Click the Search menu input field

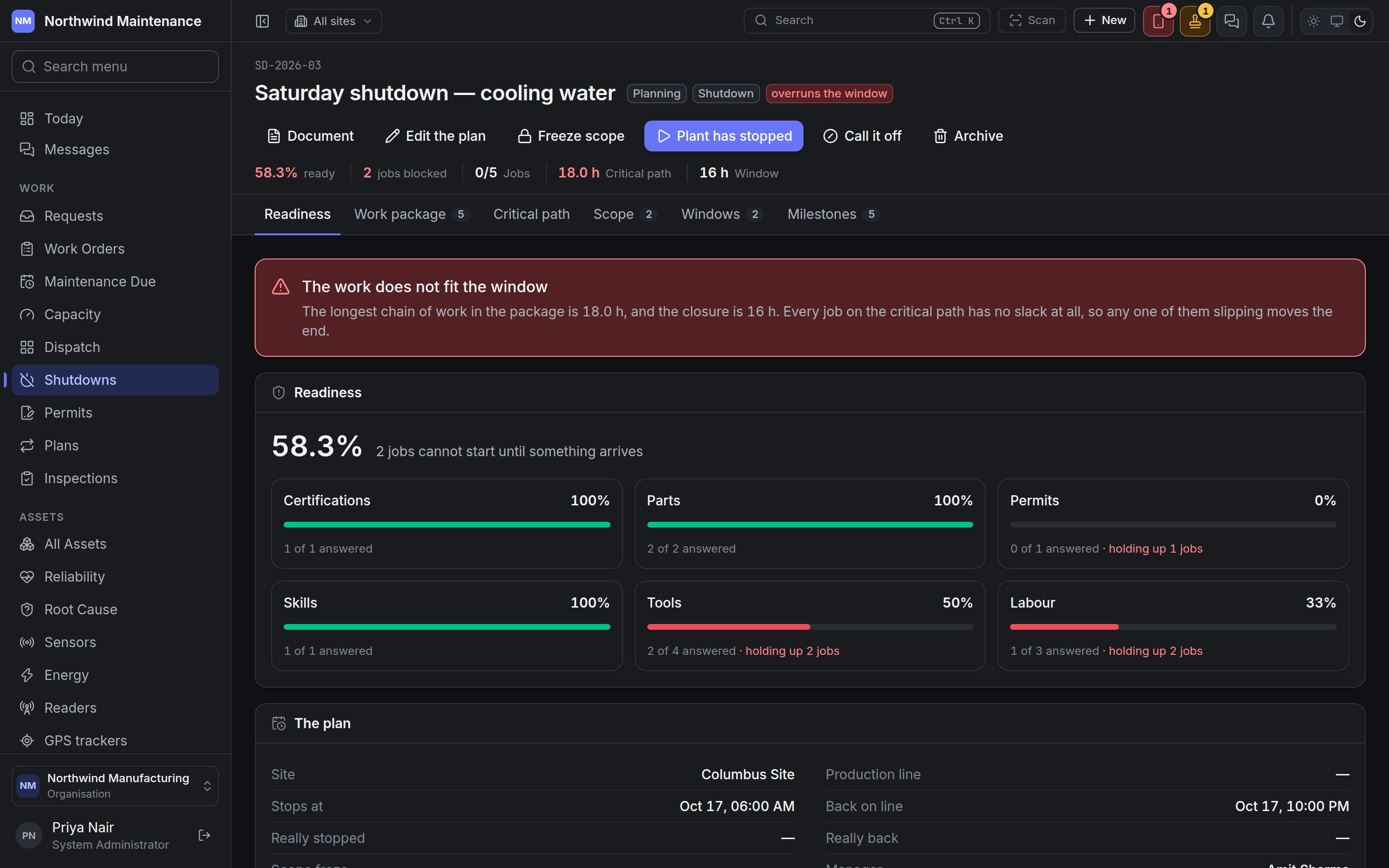[x=115, y=67]
